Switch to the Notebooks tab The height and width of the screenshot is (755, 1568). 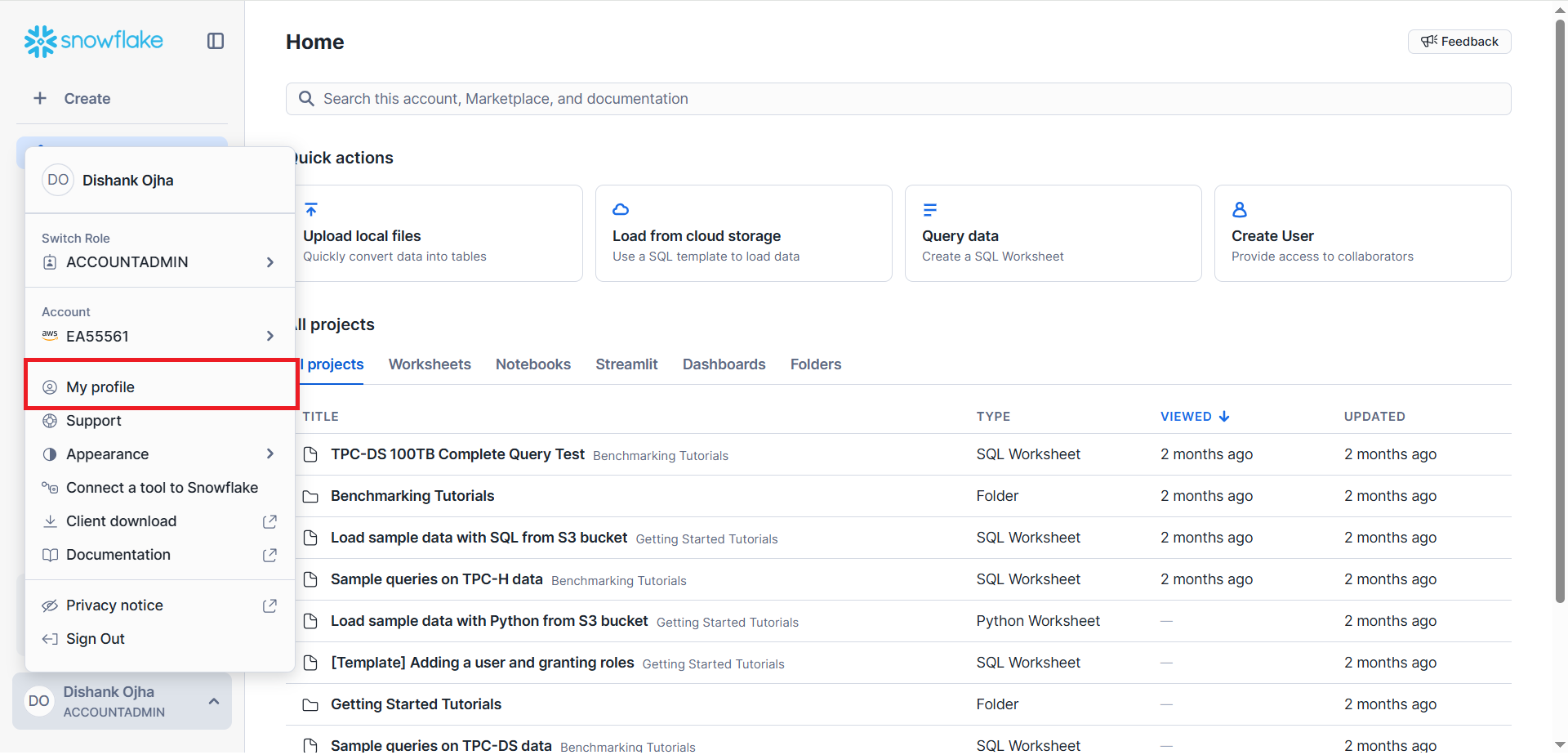pyautogui.click(x=533, y=364)
